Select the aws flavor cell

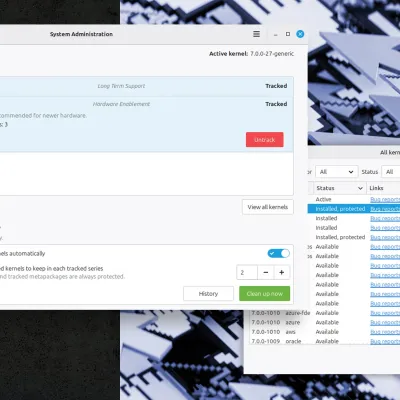tap(290, 332)
